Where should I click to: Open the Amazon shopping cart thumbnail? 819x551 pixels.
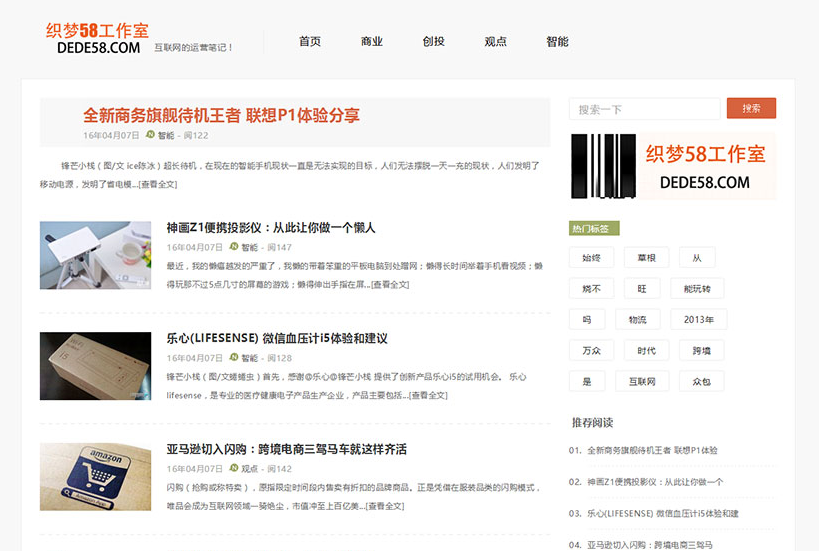(x=96, y=476)
